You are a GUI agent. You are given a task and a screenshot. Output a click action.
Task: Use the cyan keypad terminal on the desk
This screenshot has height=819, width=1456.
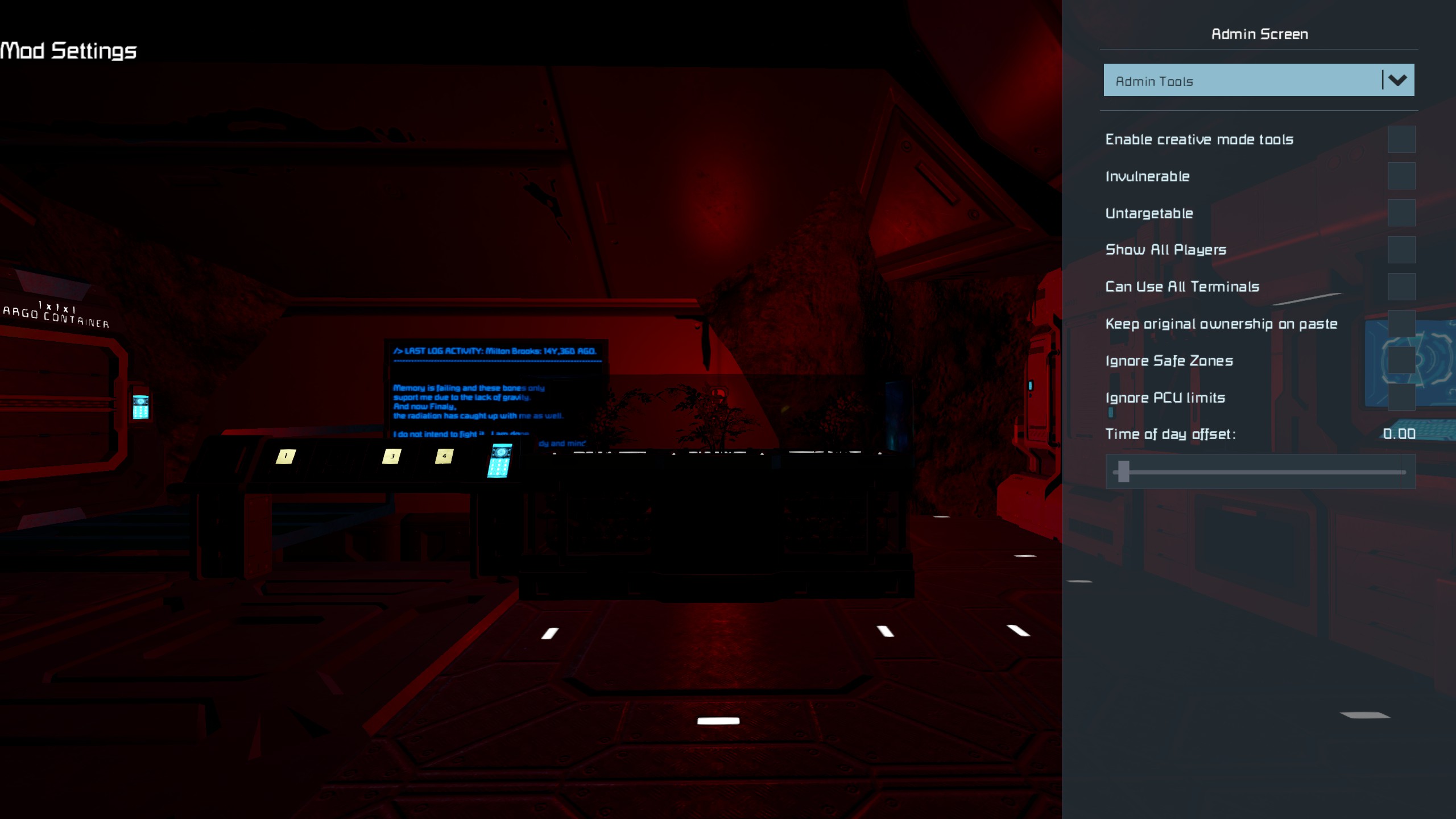pyautogui.click(x=499, y=461)
